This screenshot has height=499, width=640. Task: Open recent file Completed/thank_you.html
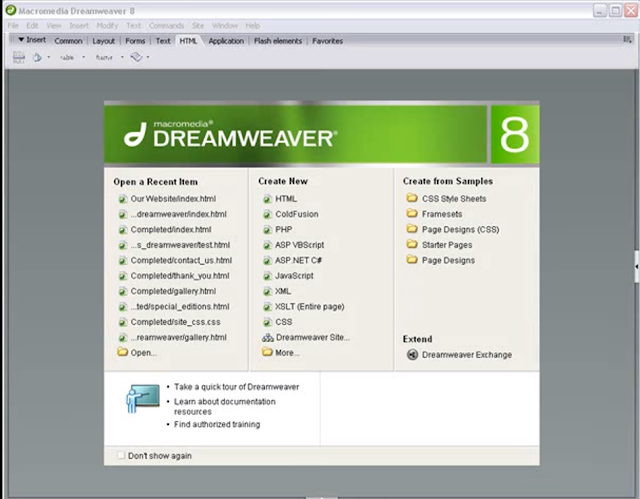pyautogui.click(x=180, y=276)
